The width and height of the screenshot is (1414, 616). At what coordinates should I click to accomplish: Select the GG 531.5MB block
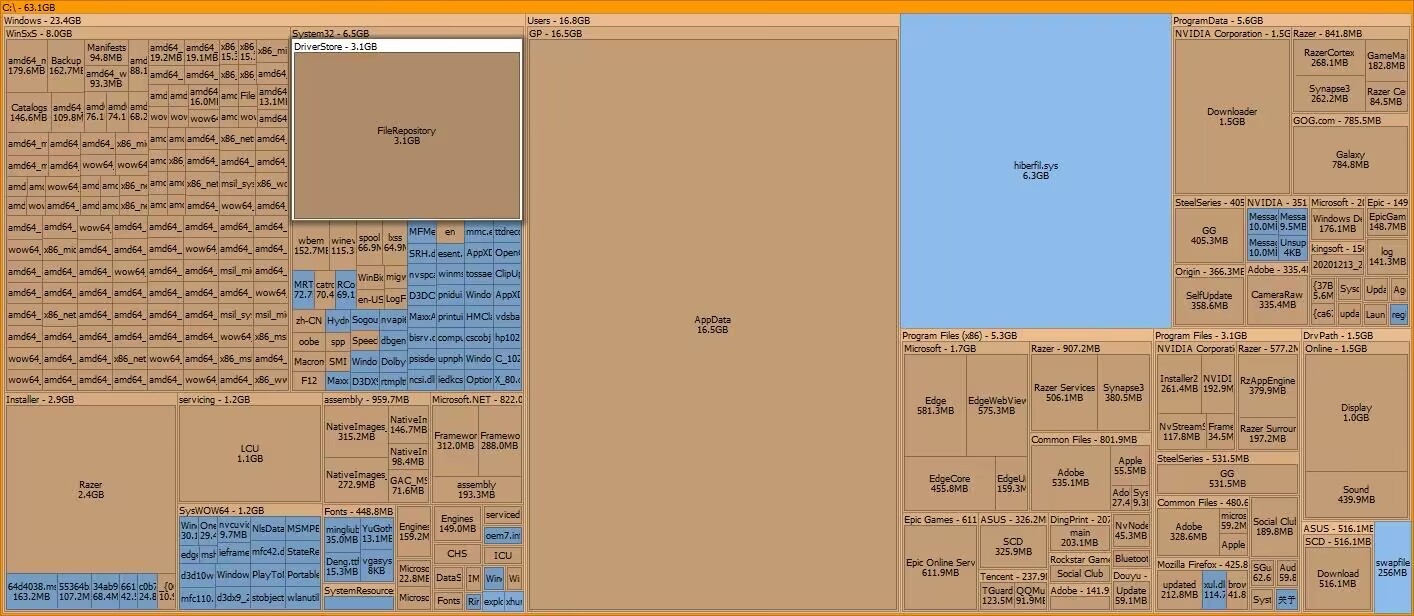[1227, 478]
